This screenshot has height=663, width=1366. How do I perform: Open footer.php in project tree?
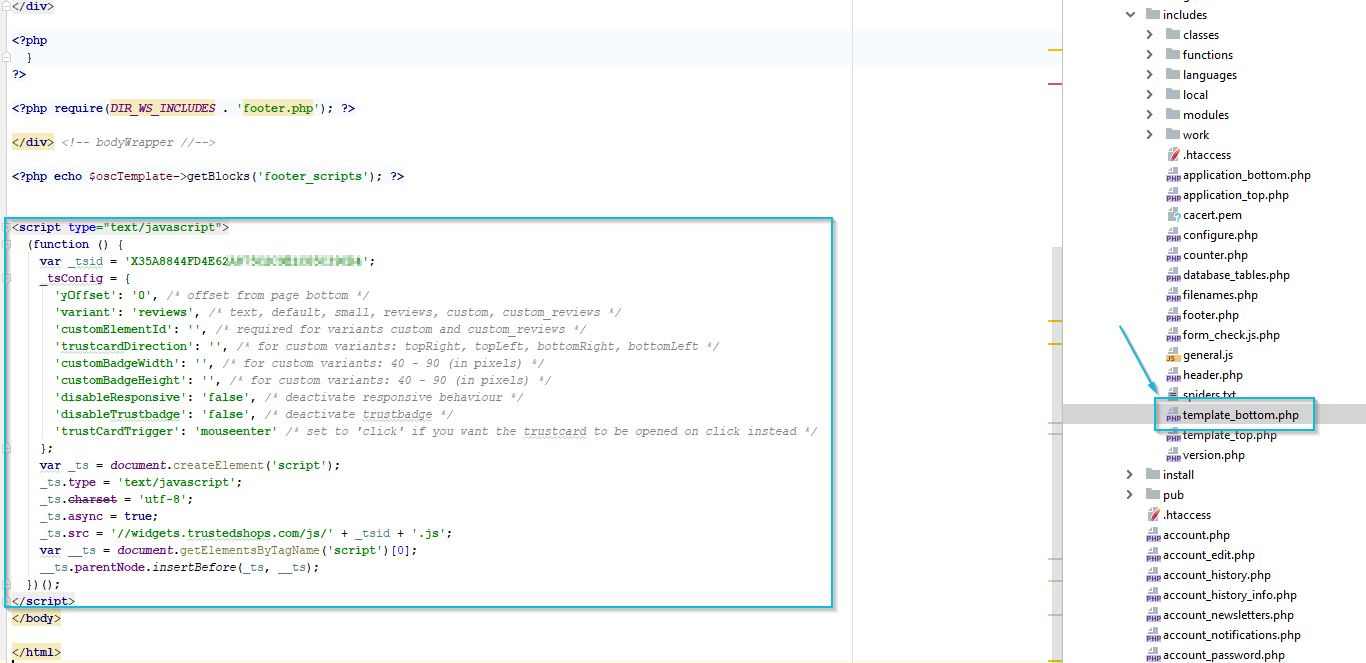(x=1211, y=315)
